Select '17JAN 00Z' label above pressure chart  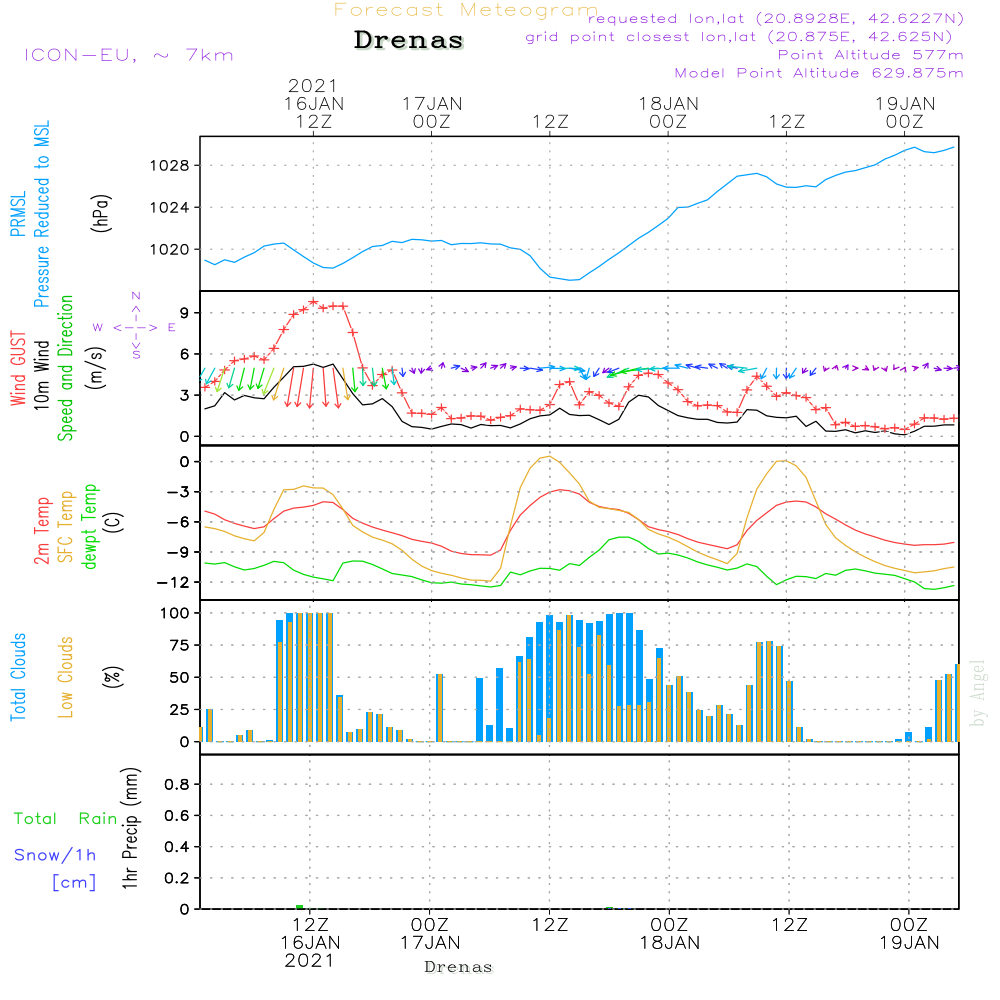[x=432, y=112]
